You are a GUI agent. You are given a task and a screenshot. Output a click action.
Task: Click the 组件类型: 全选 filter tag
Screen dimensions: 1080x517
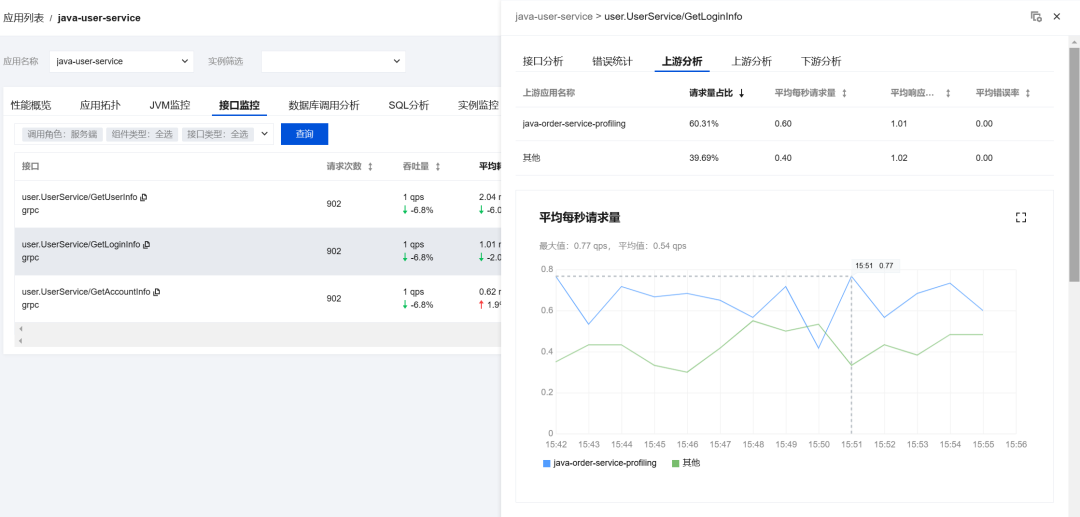tap(142, 134)
